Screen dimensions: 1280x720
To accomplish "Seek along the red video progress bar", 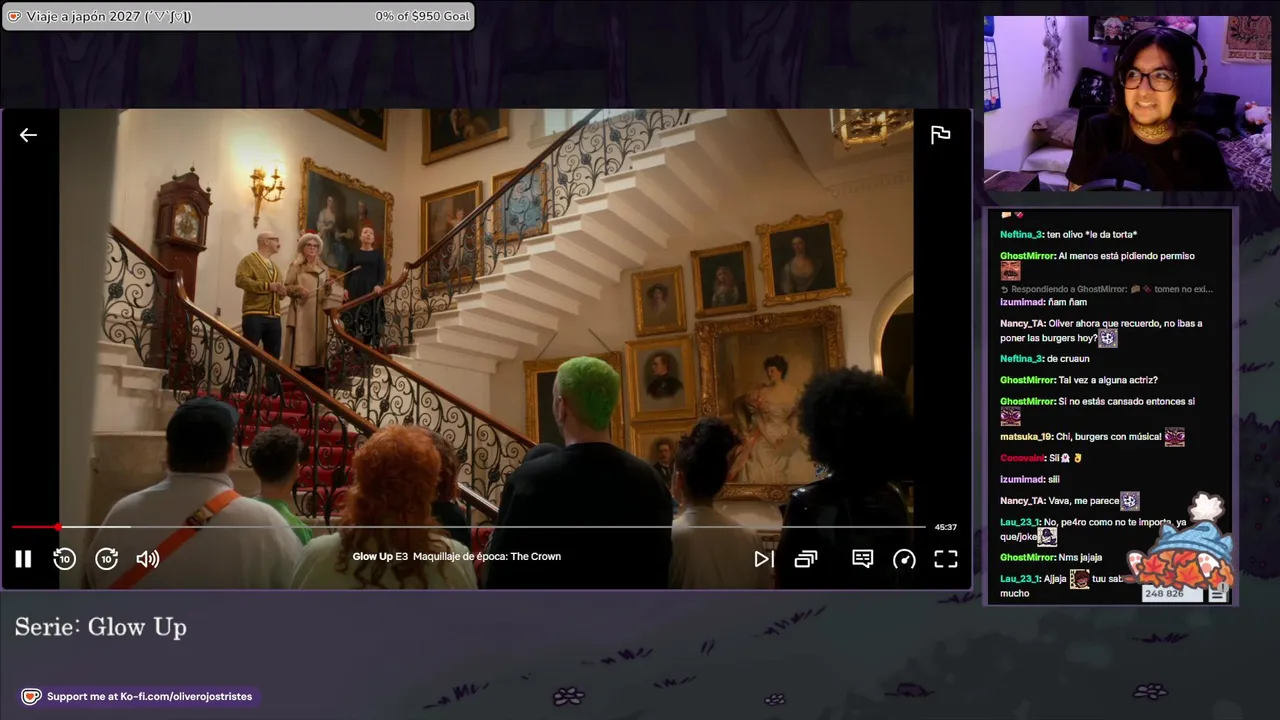I will (x=468, y=526).
